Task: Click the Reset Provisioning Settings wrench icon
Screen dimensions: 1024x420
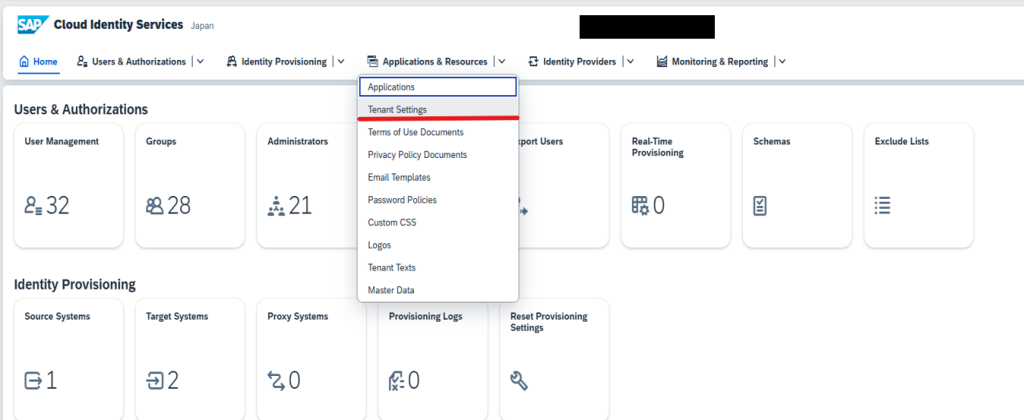Action: tap(518, 380)
